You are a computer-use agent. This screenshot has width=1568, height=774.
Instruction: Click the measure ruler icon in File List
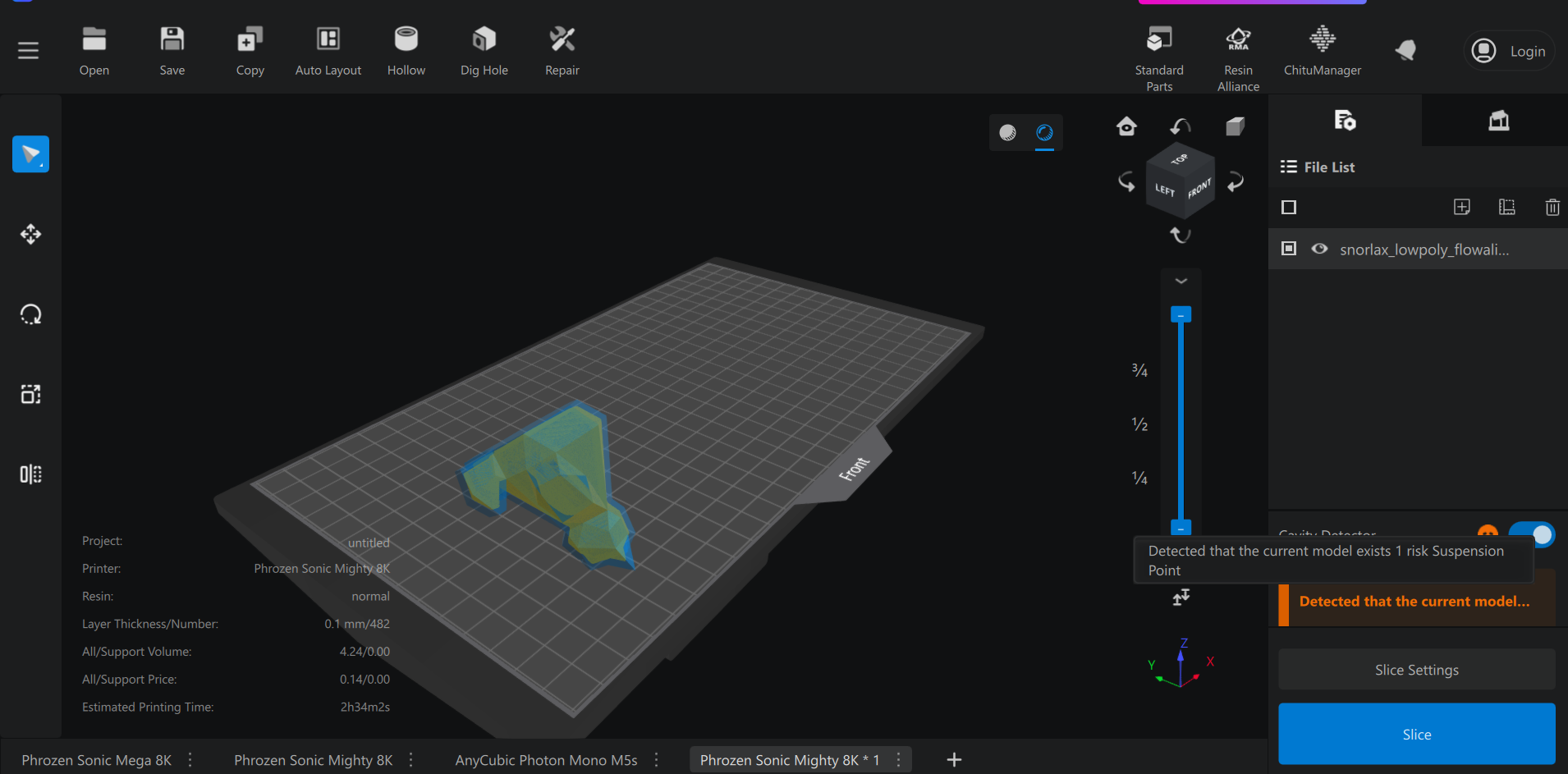pos(1507,207)
